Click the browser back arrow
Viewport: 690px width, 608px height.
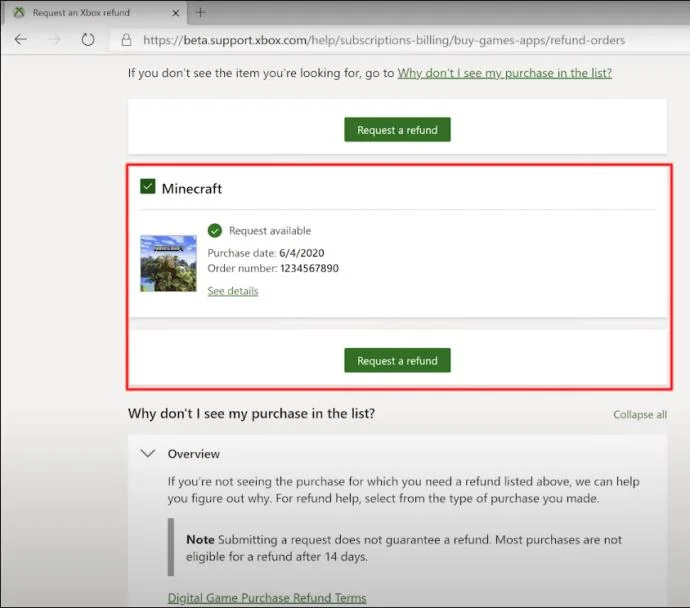(21, 40)
